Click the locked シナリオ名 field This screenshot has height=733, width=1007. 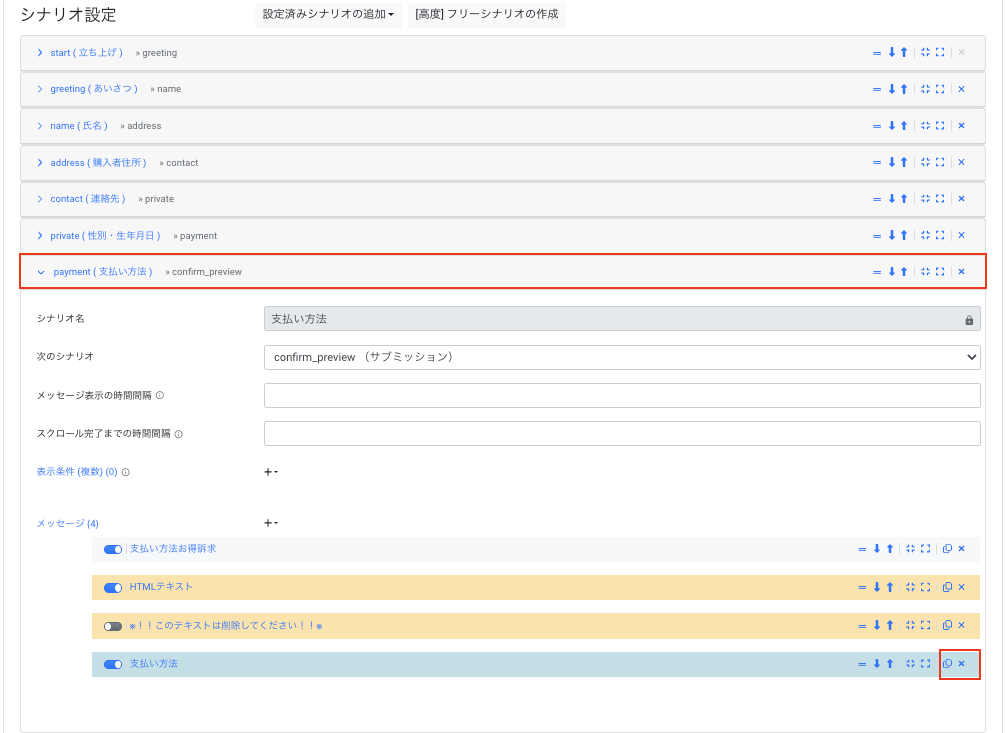(622, 319)
